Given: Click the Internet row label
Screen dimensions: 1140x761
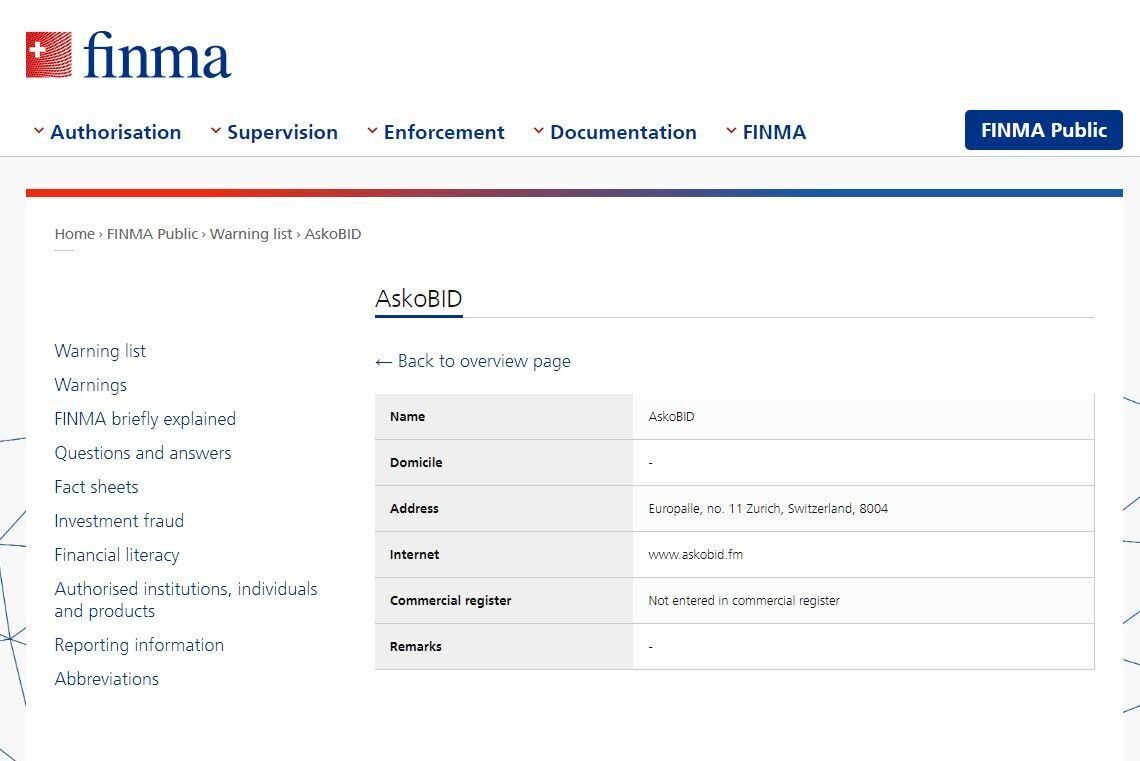Looking at the screenshot, I should 414,555.
